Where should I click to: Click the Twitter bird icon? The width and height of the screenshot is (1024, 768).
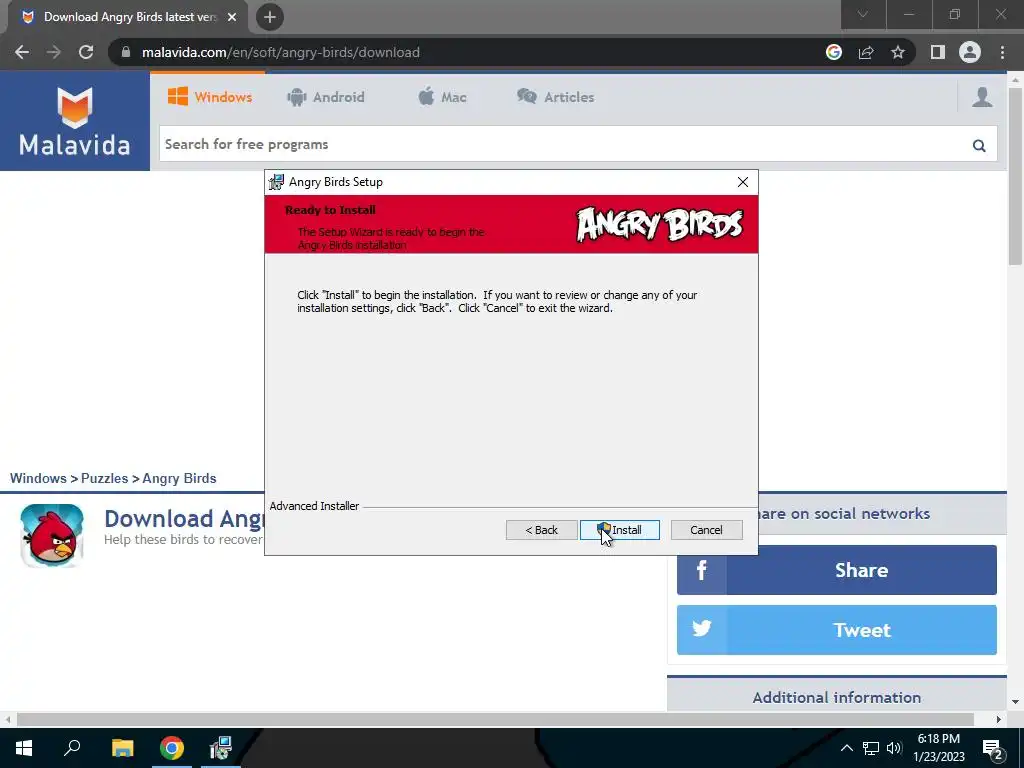(x=701, y=629)
